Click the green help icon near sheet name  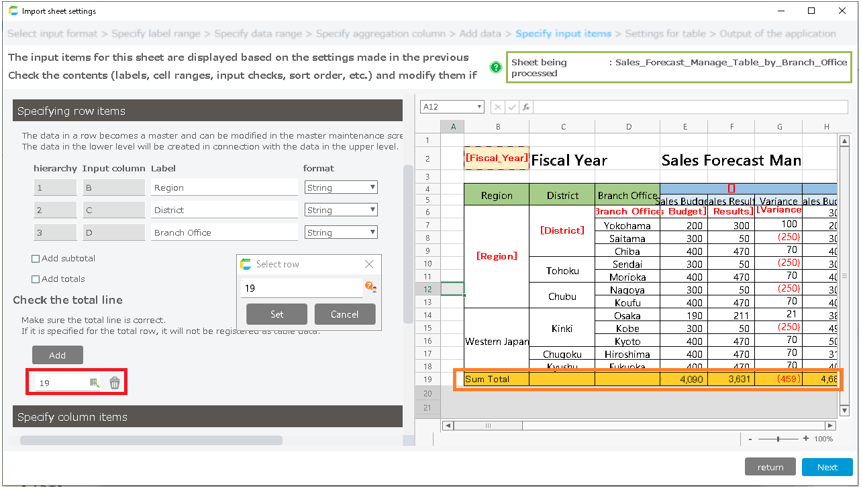496,68
